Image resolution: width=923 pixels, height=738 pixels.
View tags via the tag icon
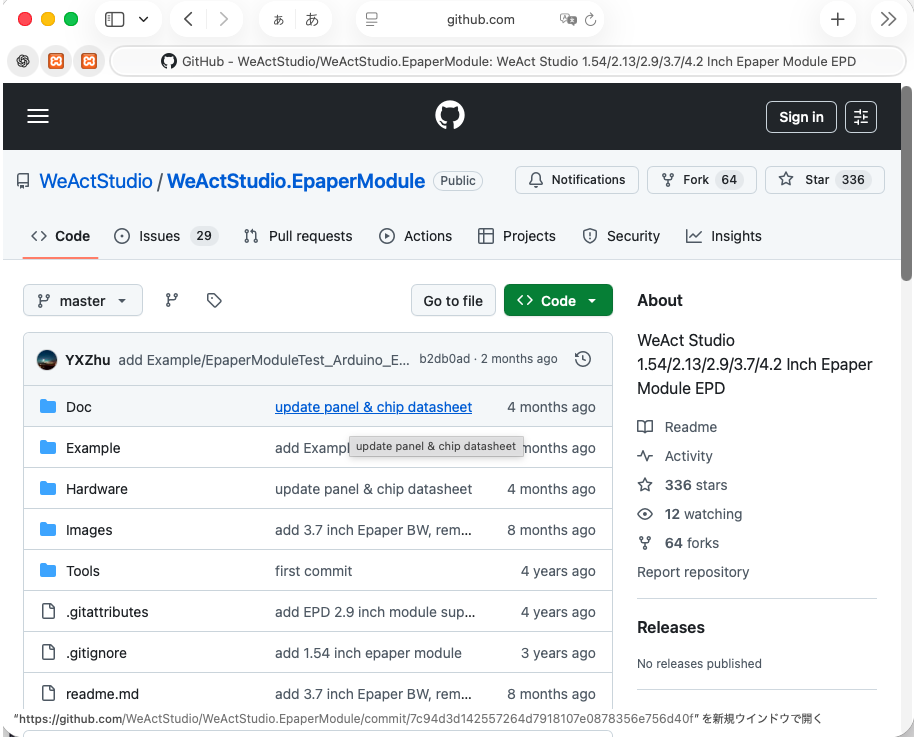click(214, 300)
